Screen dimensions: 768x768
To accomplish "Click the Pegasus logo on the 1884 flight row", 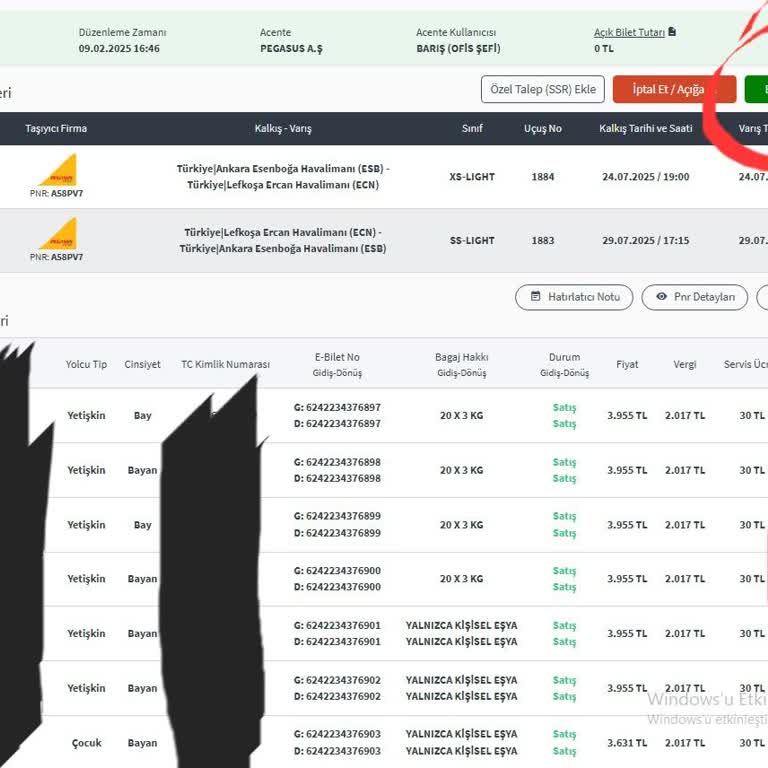I will pos(57,169).
